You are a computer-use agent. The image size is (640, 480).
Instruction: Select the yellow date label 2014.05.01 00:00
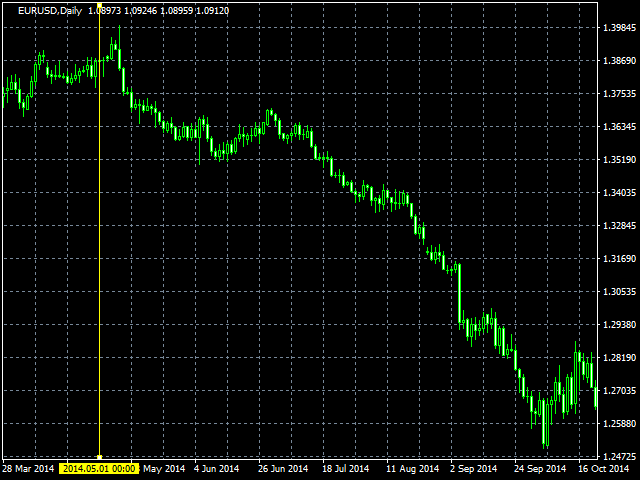point(99,468)
